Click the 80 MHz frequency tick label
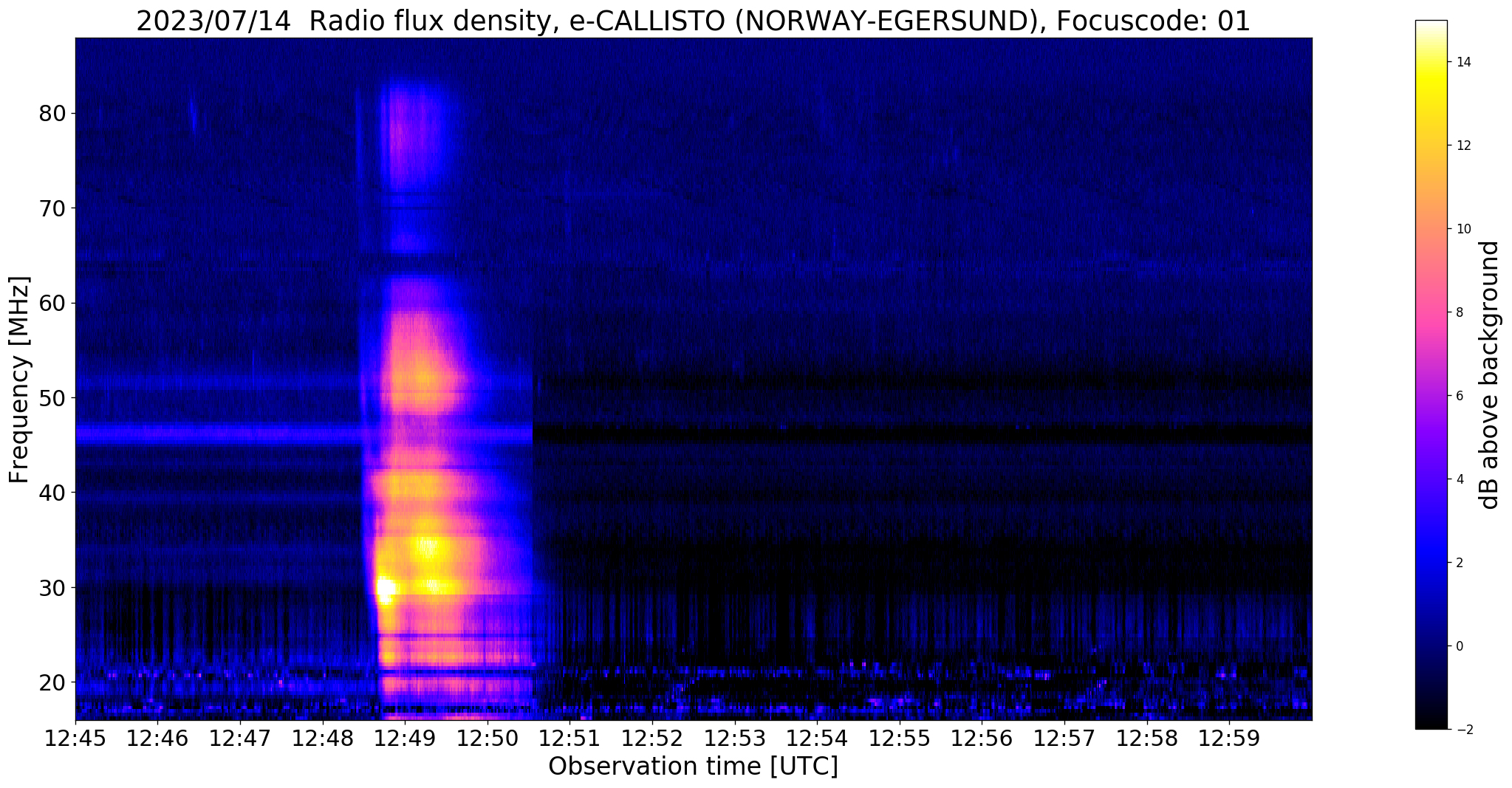The width and height of the screenshot is (1512, 788). click(52, 113)
